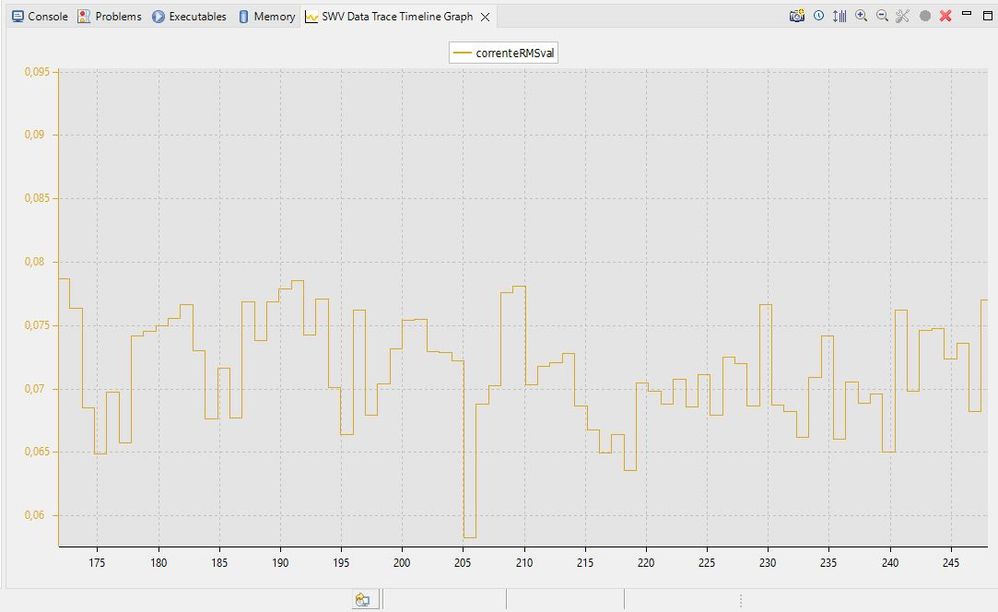This screenshot has width=998, height=612.
Task: Open trace configuration via wrench and screwdriver icon
Action: 903,16
